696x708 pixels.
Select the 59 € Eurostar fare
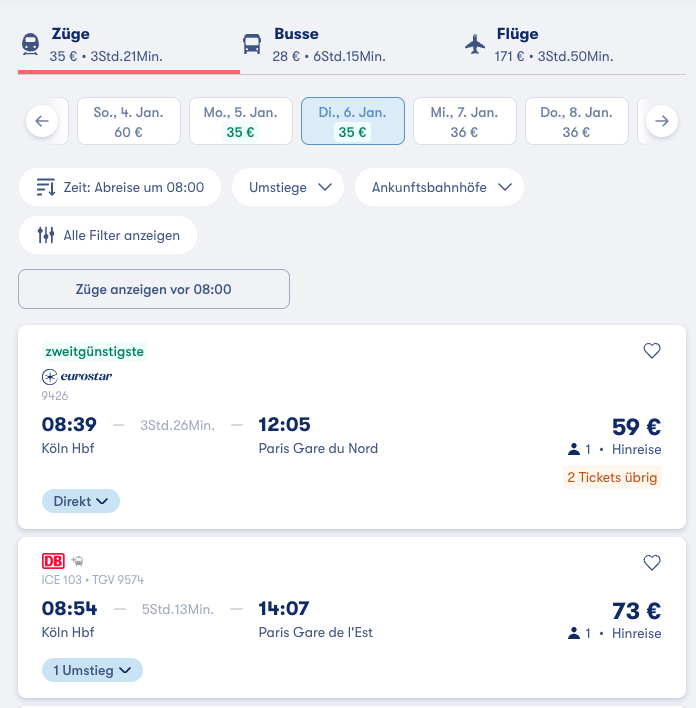pyautogui.click(x=636, y=427)
